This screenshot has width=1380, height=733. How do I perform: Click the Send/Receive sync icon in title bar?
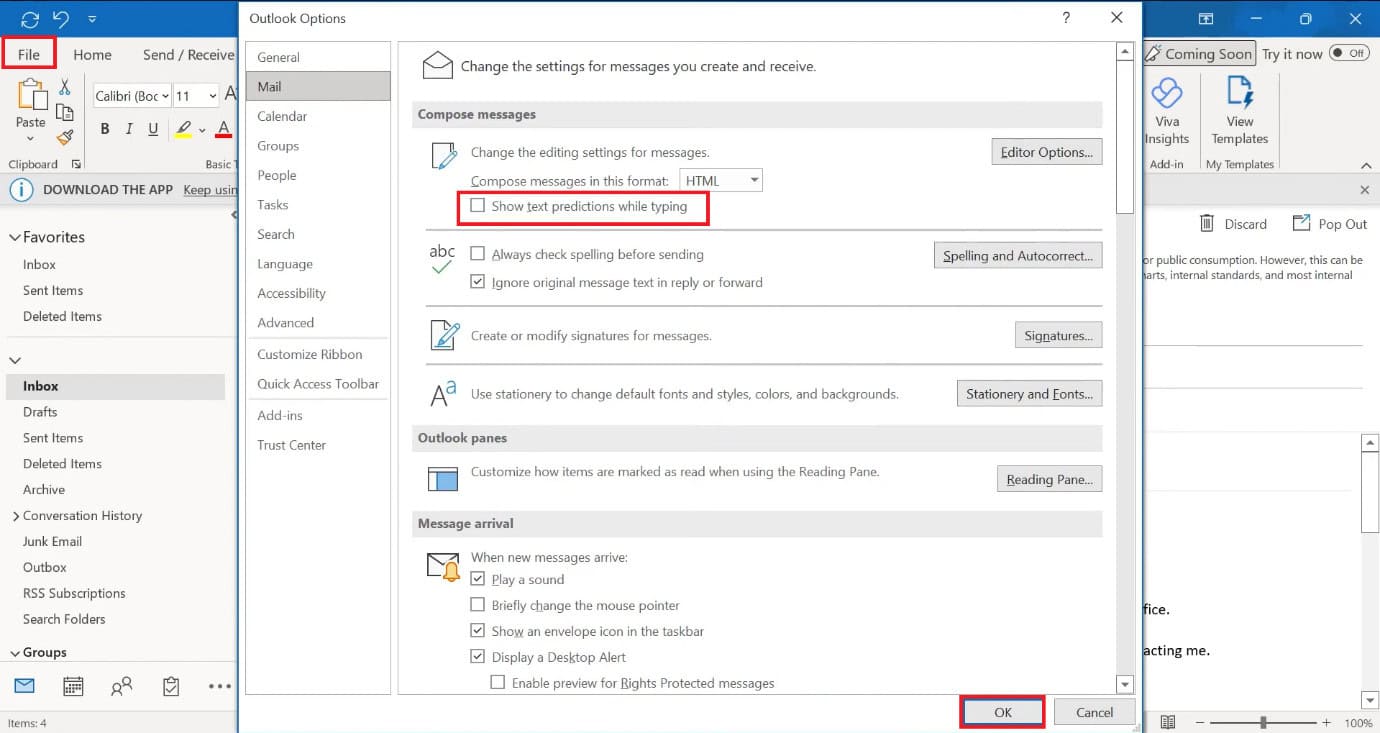[30, 19]
